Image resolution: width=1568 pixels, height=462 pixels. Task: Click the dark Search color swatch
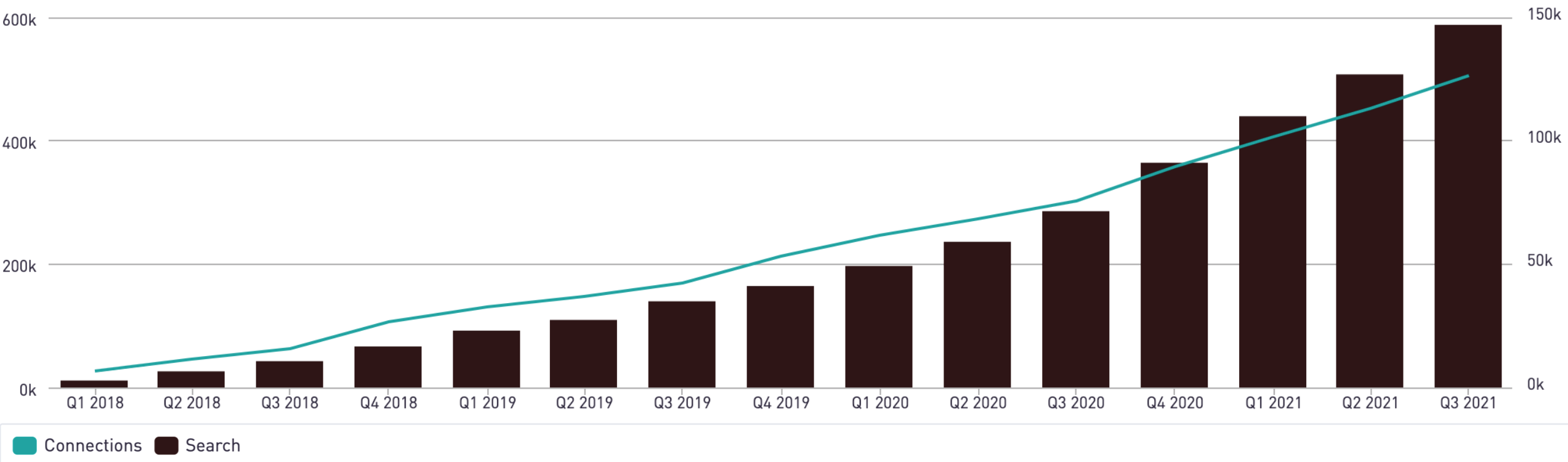click(x=166, y=445)
